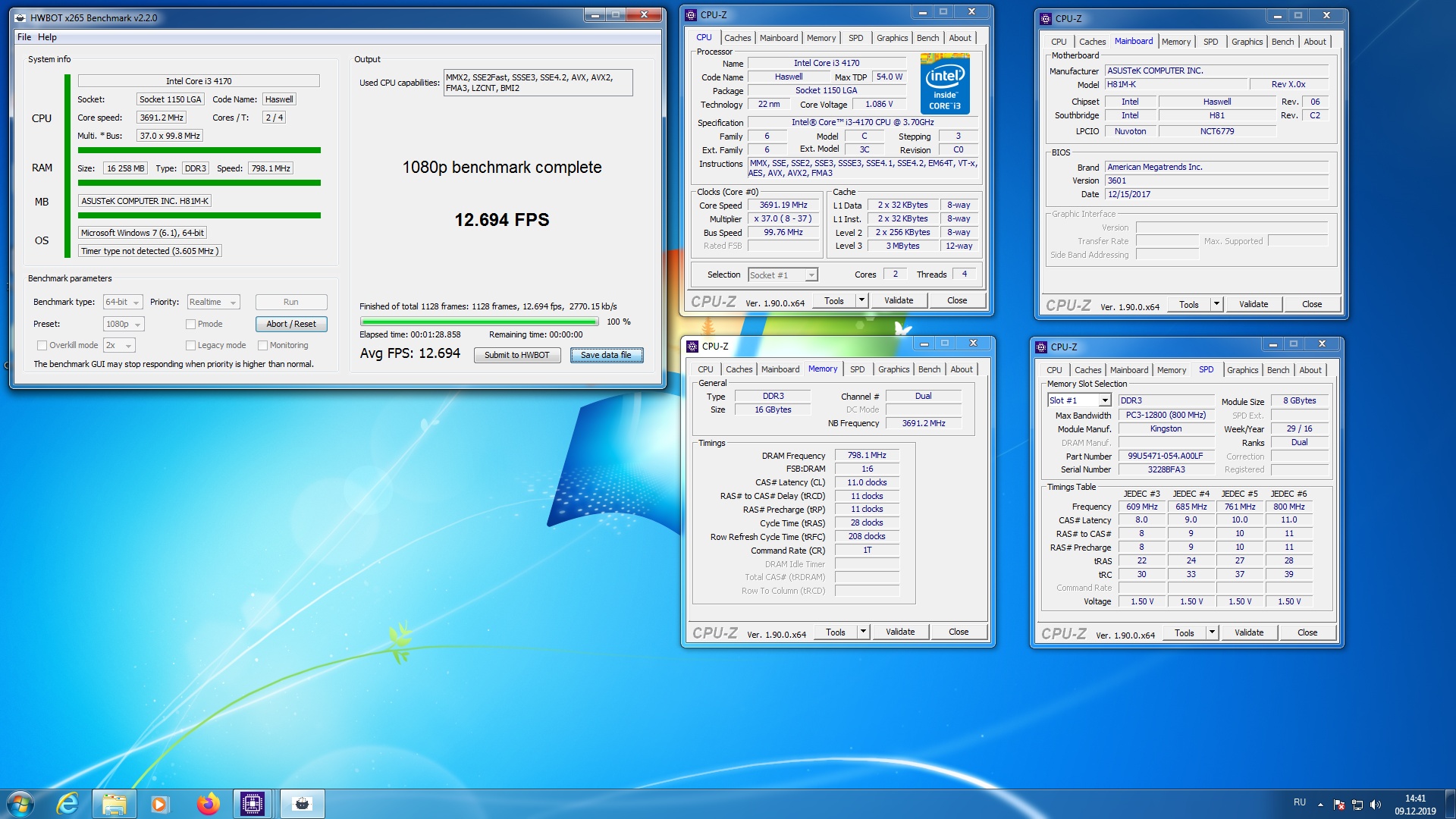Click the CPU-Z SPD window title icon
Viewport: 1456px width, 819px height.
(1041, 347)
